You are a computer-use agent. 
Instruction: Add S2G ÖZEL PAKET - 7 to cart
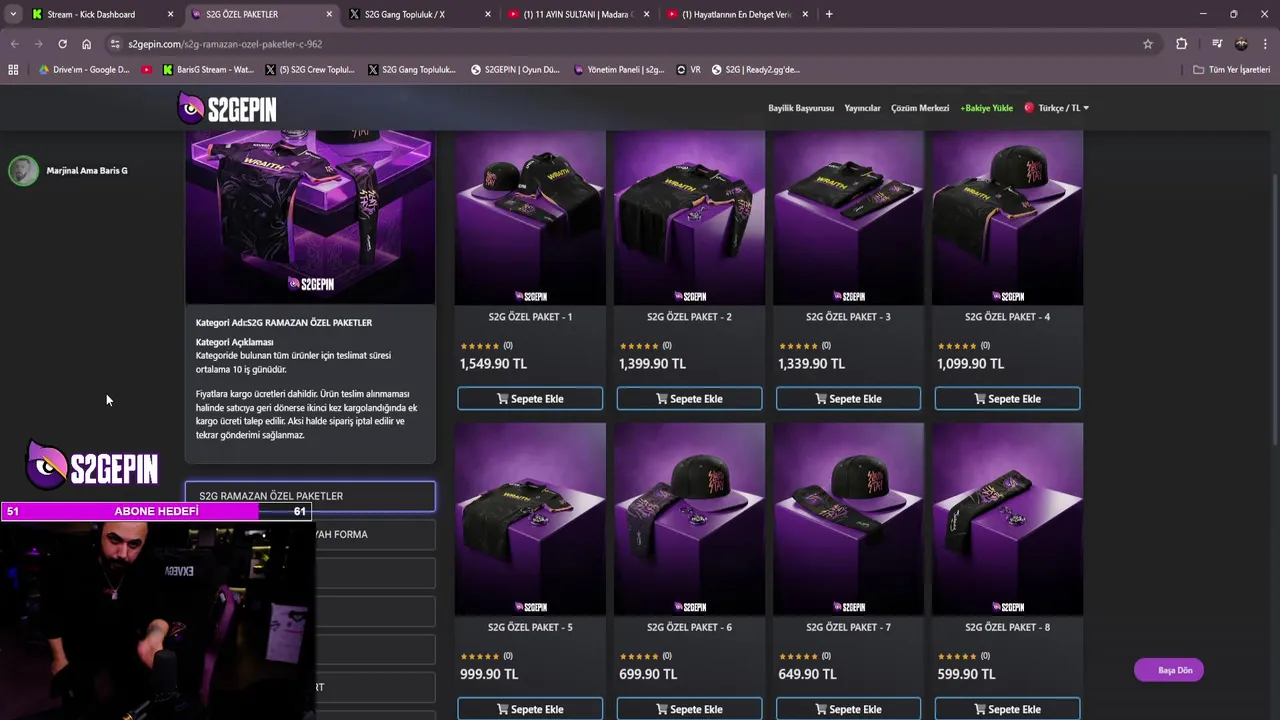point(848,709)
